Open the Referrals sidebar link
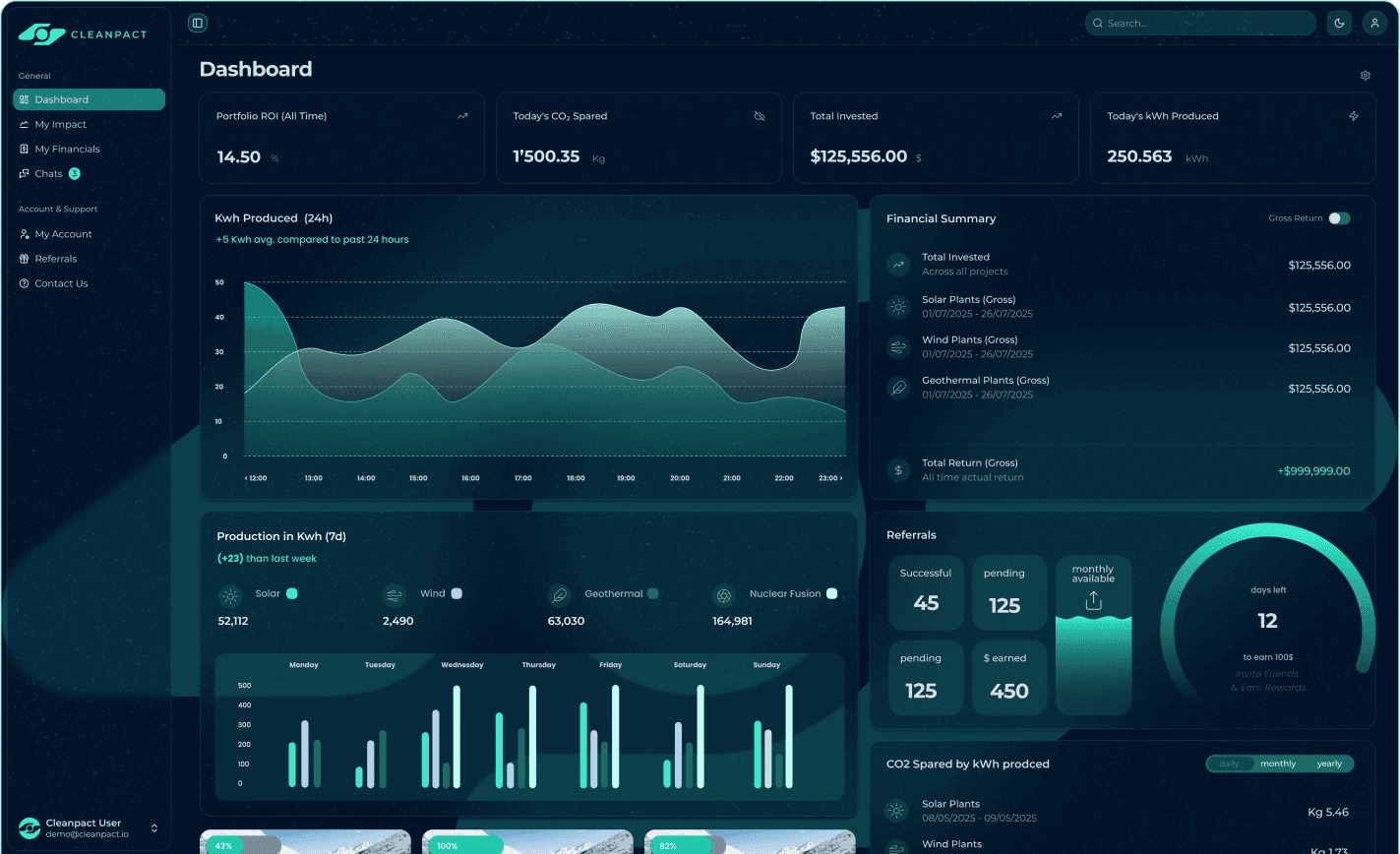 [x=55, y=259]
